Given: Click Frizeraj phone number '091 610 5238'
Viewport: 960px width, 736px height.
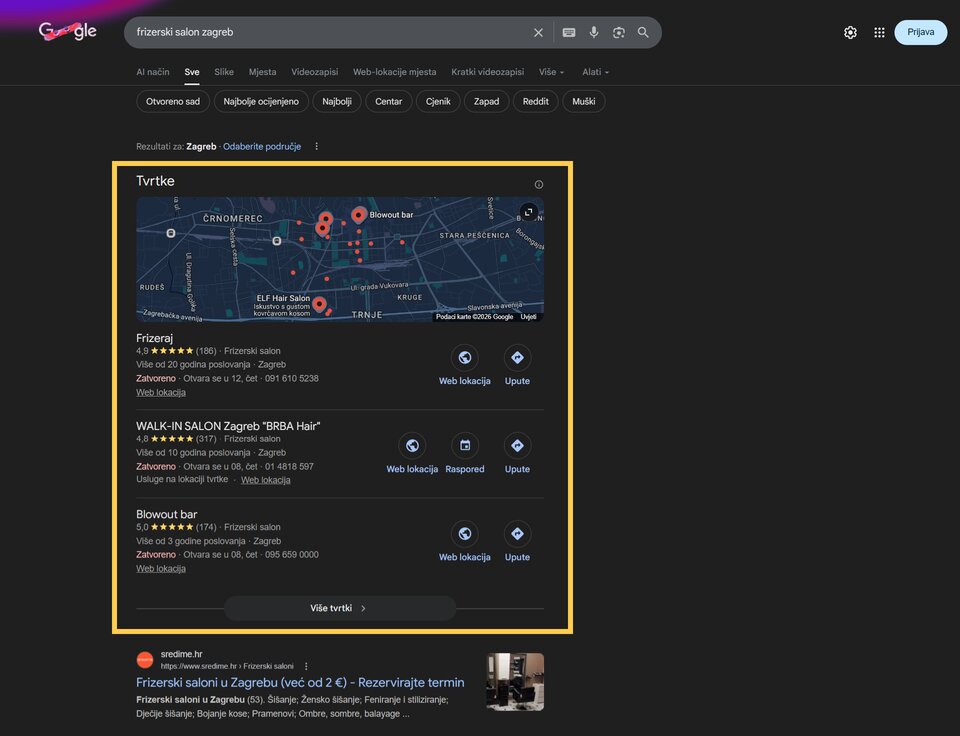Looking at the screenshot, I should click(x=291, y=378).
